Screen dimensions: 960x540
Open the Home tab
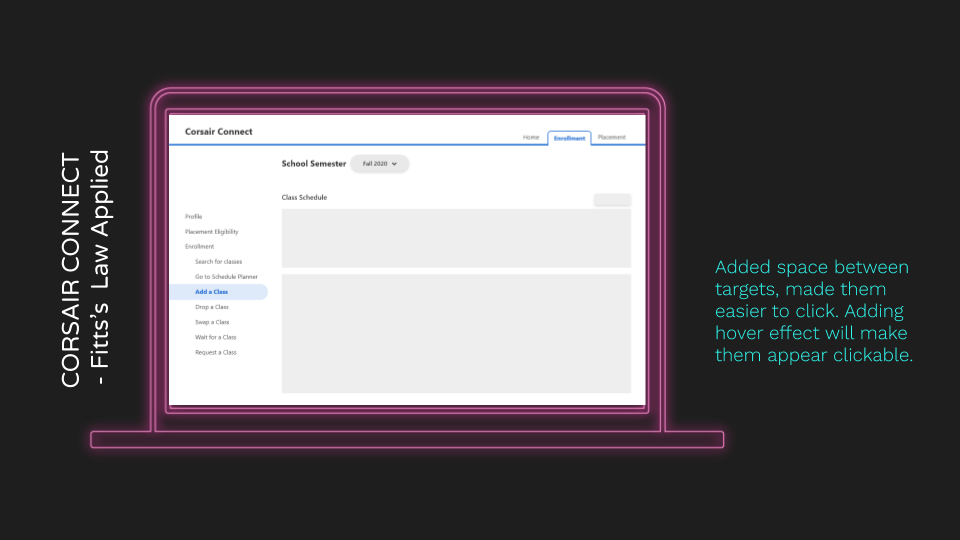[x=531, y=137]
